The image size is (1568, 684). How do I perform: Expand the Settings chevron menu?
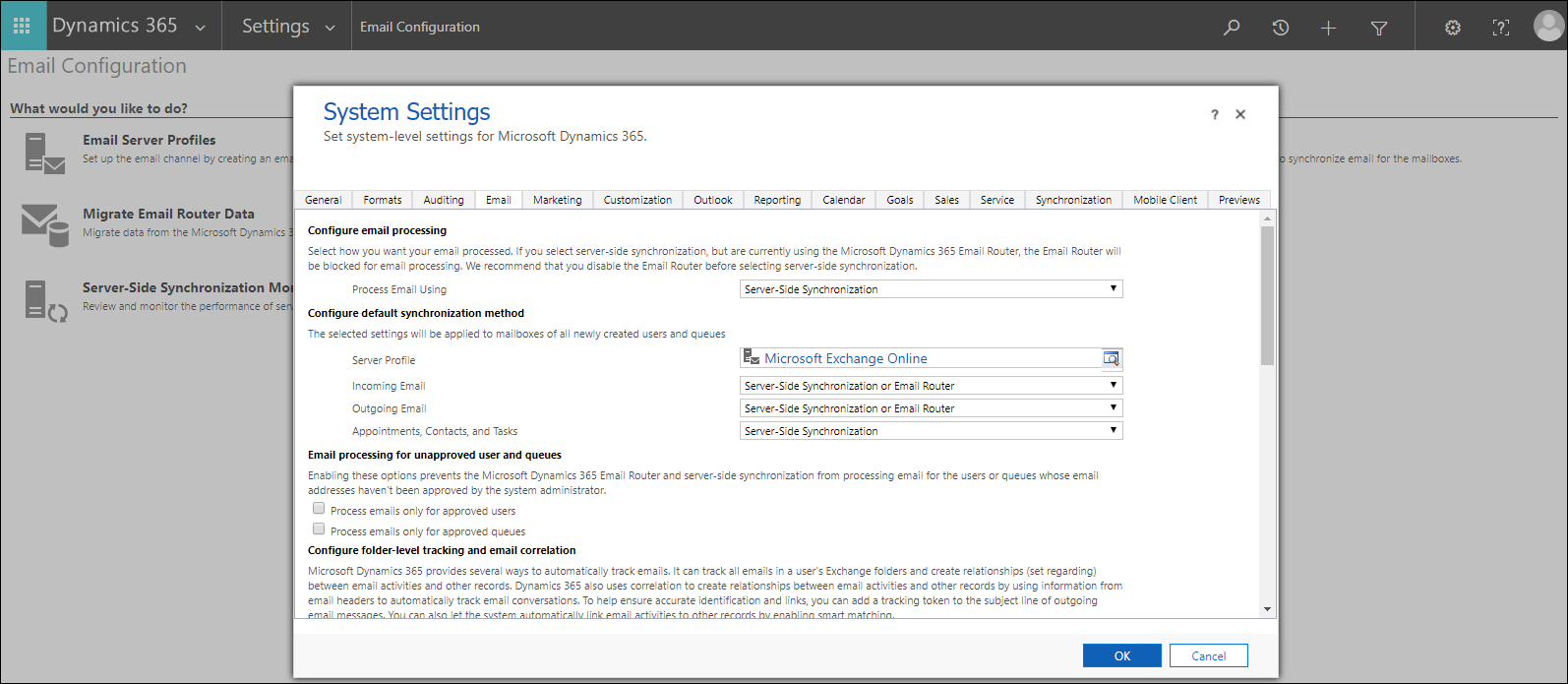coord(330,28)
